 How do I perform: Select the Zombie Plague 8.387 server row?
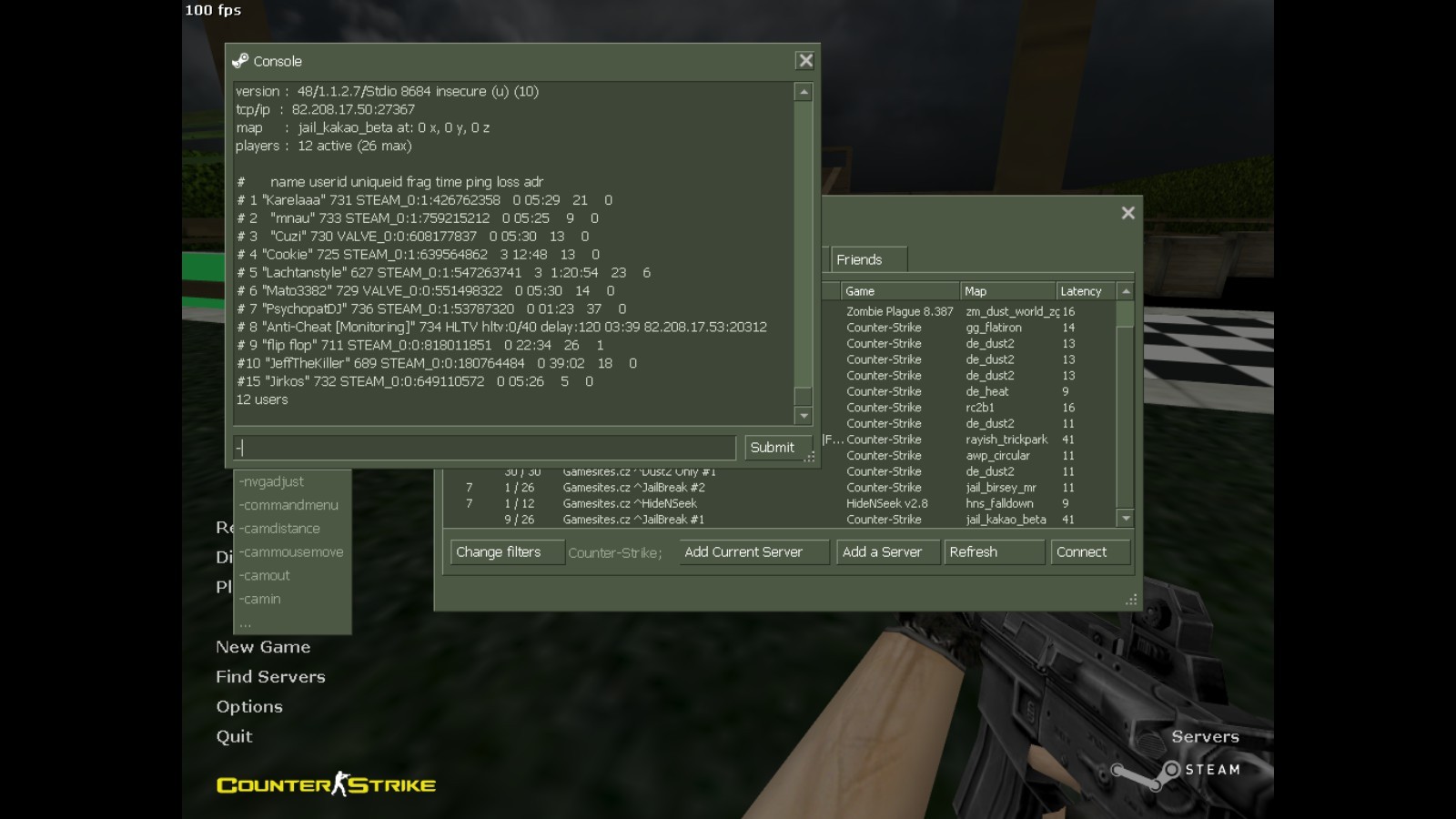tap(969, 311)
